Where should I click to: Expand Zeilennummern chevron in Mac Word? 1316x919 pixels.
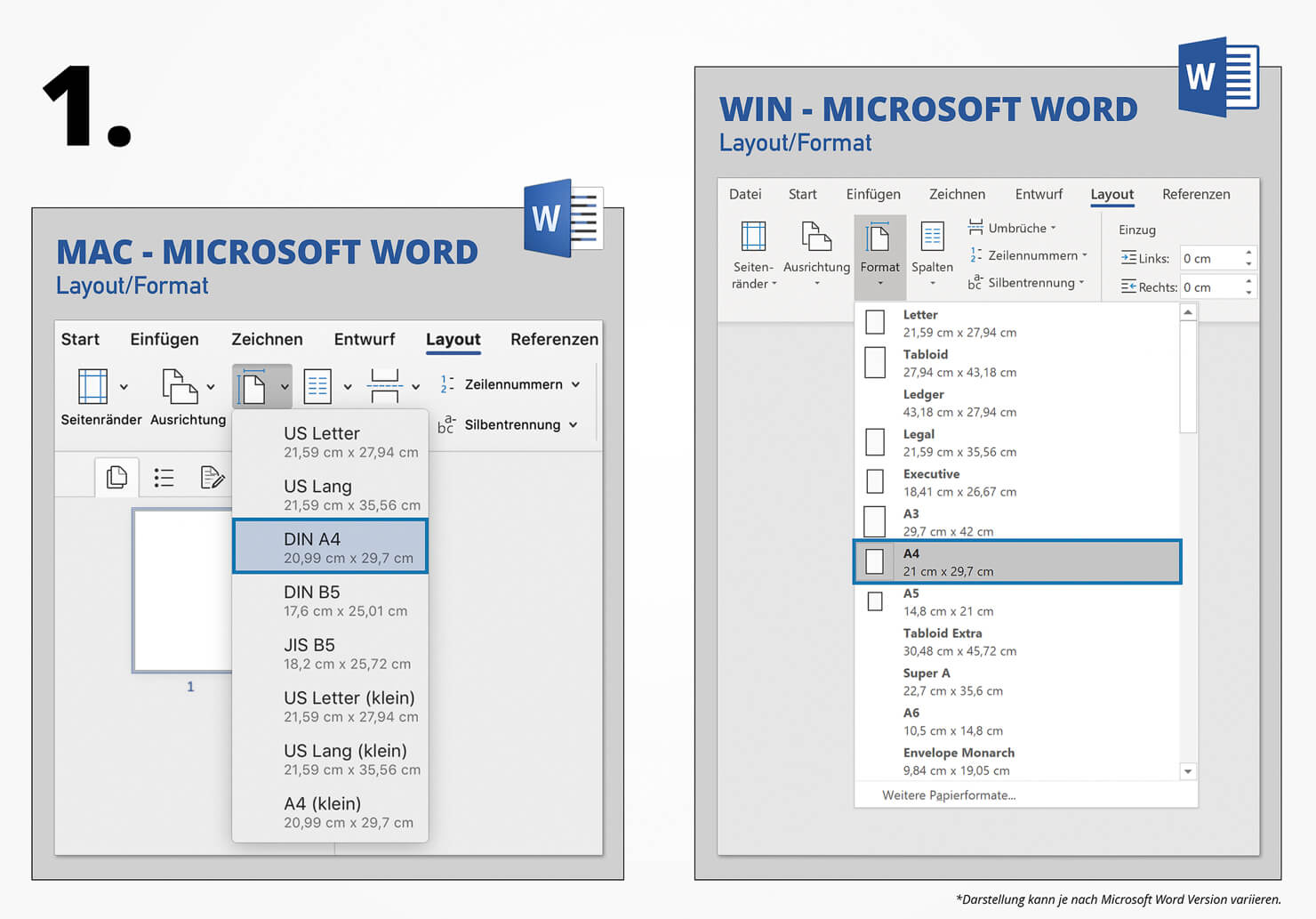point(575,385)
